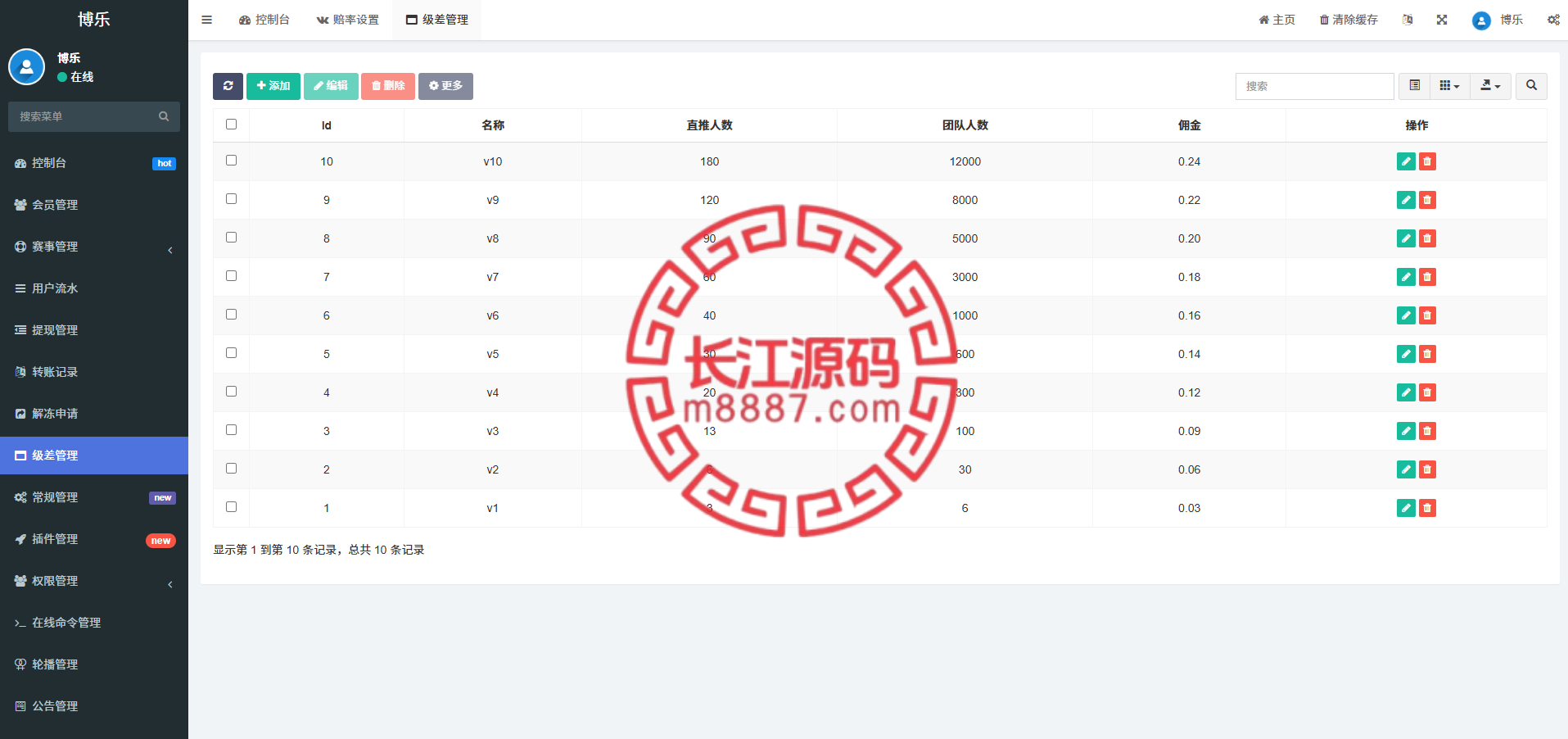
Task: Select the 级差管理 tab
Action: [436, 20]
